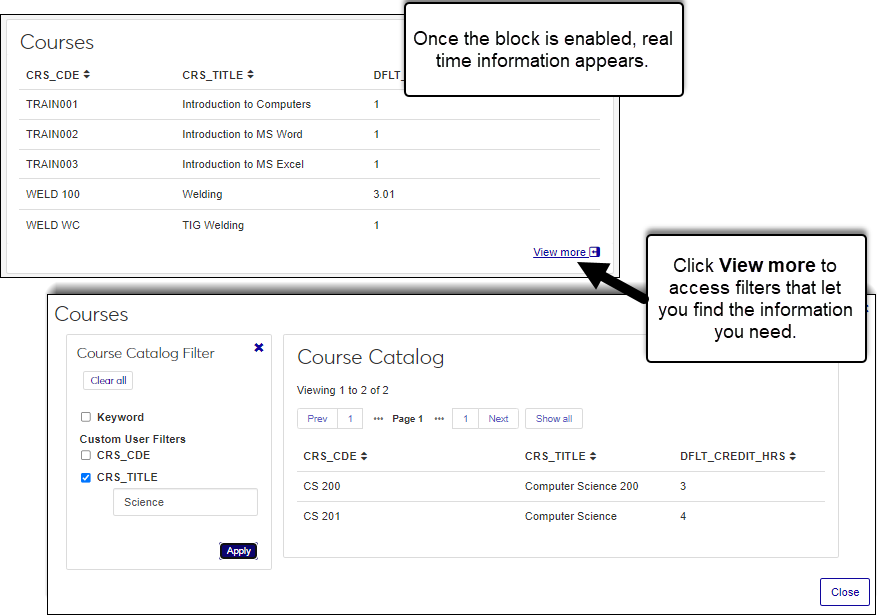Select page 1 button beside Prev
The width and height of the screenshot is (886, 615).
click(x=350, y=419)
